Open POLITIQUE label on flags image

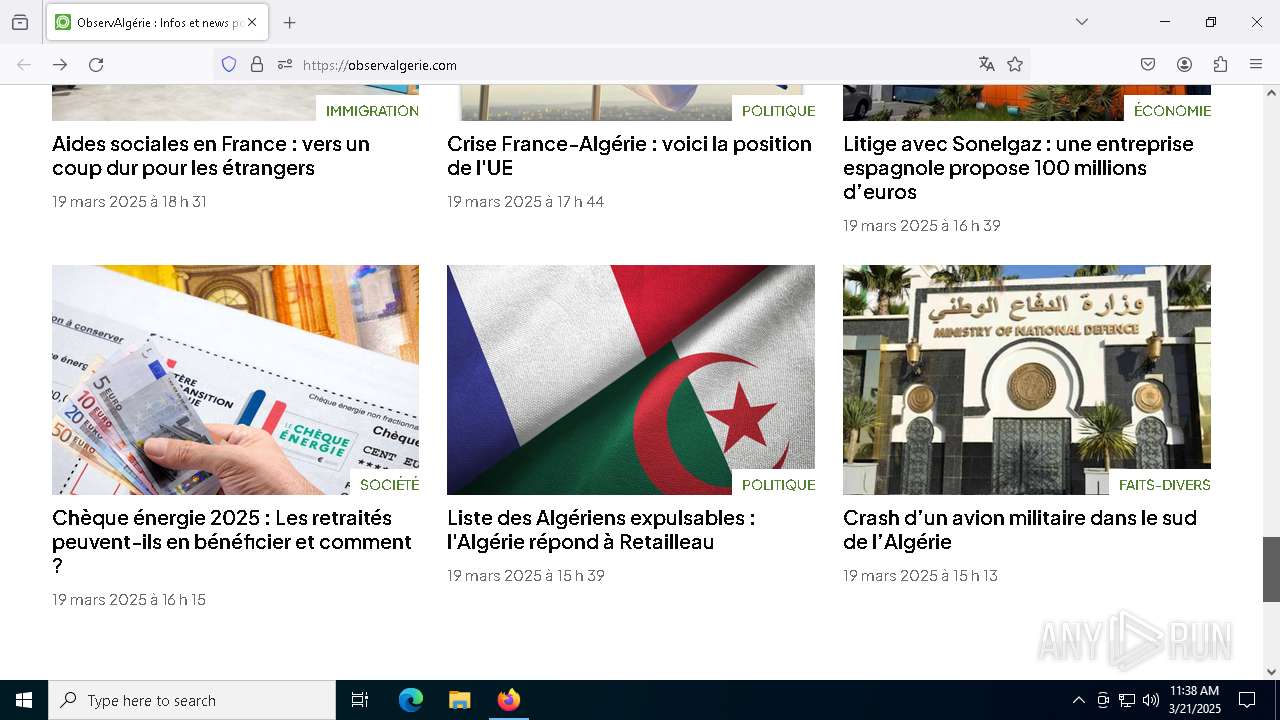[x=778, y=485]
